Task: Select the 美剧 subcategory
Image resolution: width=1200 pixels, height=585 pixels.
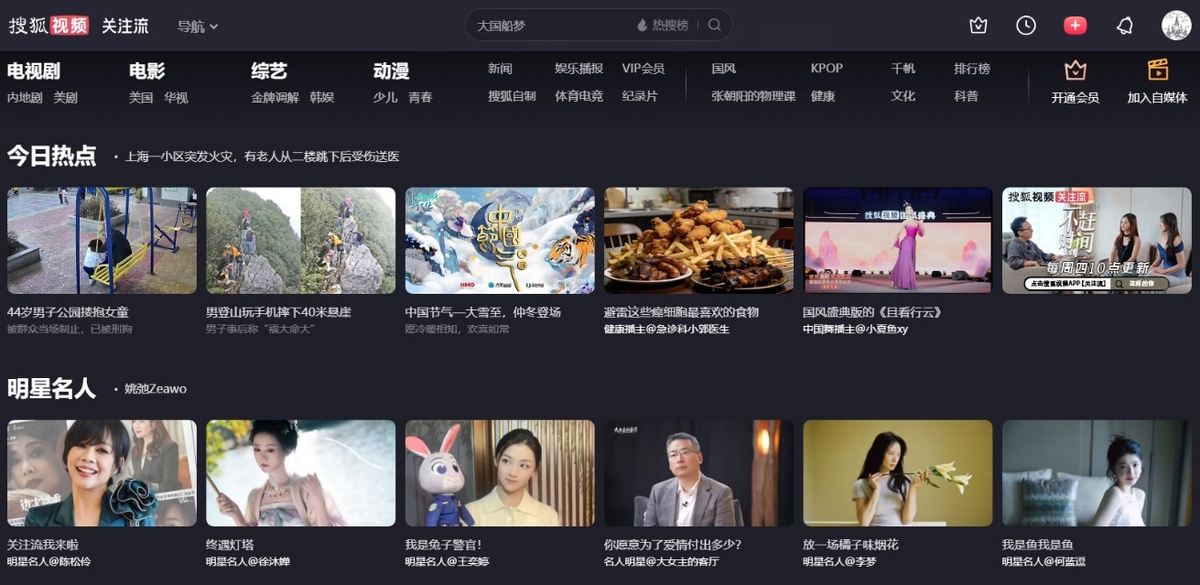Action: [x=65, y=98]
